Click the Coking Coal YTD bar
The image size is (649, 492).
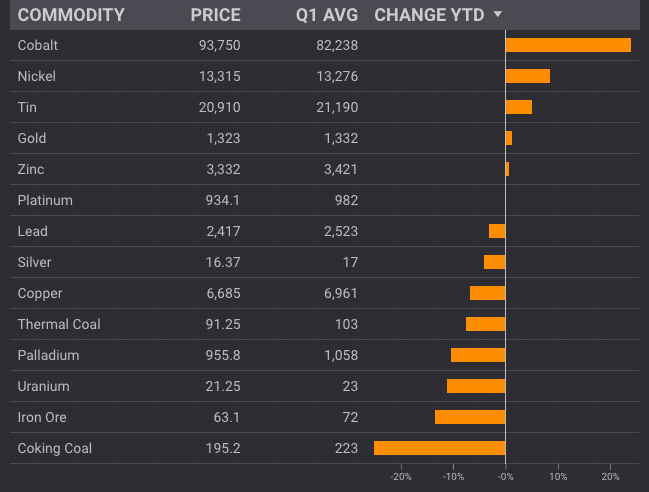tap(440, 448)
